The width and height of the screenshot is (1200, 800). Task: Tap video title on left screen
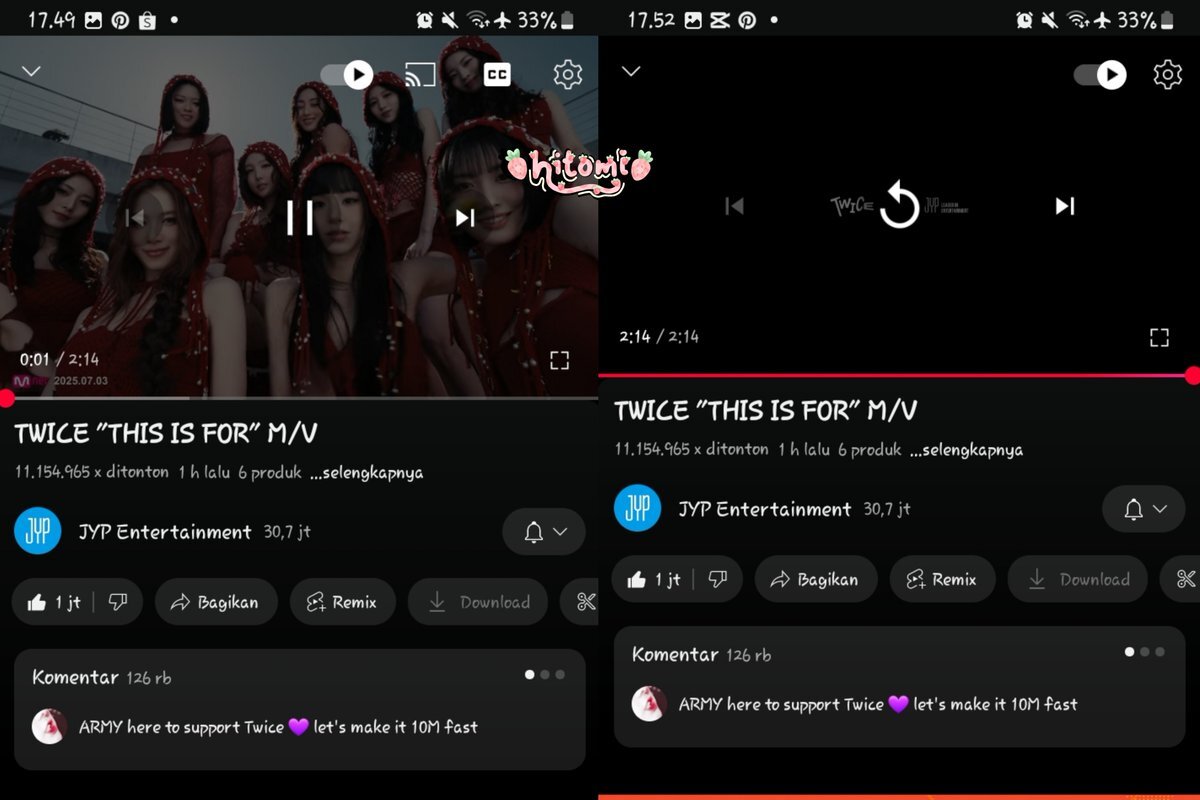[166, 433]
